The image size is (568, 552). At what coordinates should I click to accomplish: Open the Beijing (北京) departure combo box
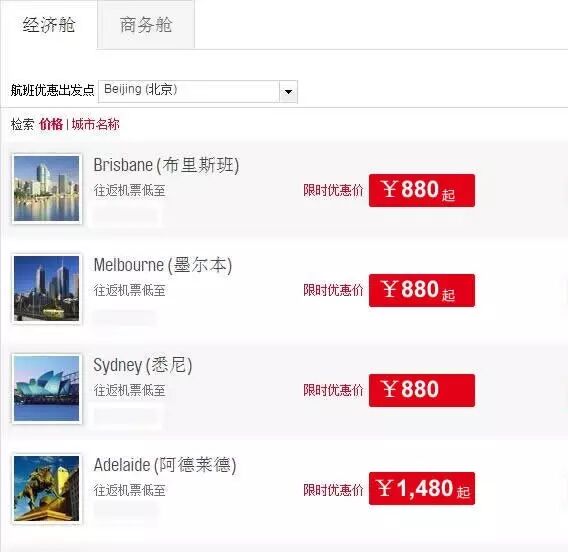click(198, 92)
